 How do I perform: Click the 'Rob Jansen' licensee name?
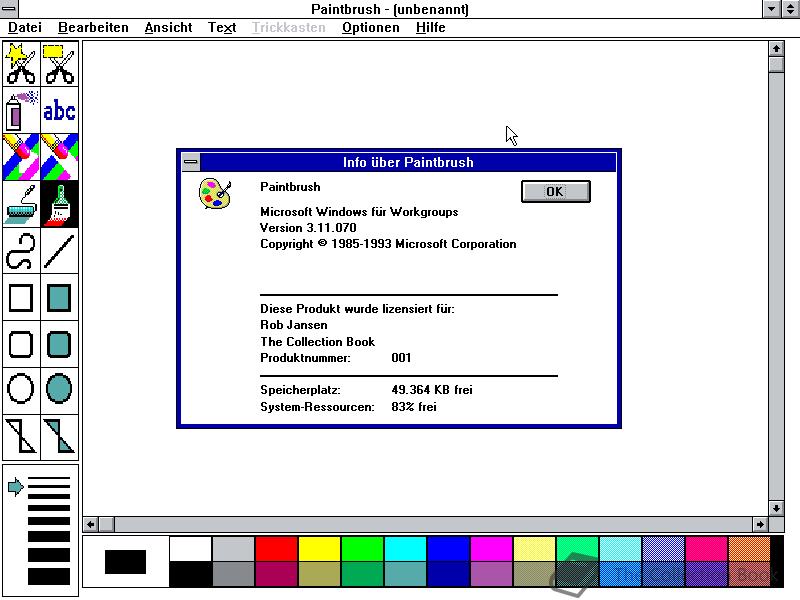pyautogui.click(x=294, y=325)
